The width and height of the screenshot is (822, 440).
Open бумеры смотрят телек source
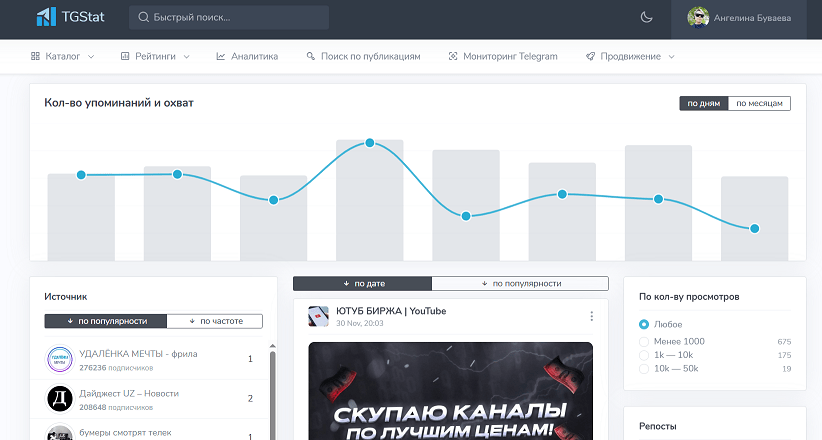point(125,433)
